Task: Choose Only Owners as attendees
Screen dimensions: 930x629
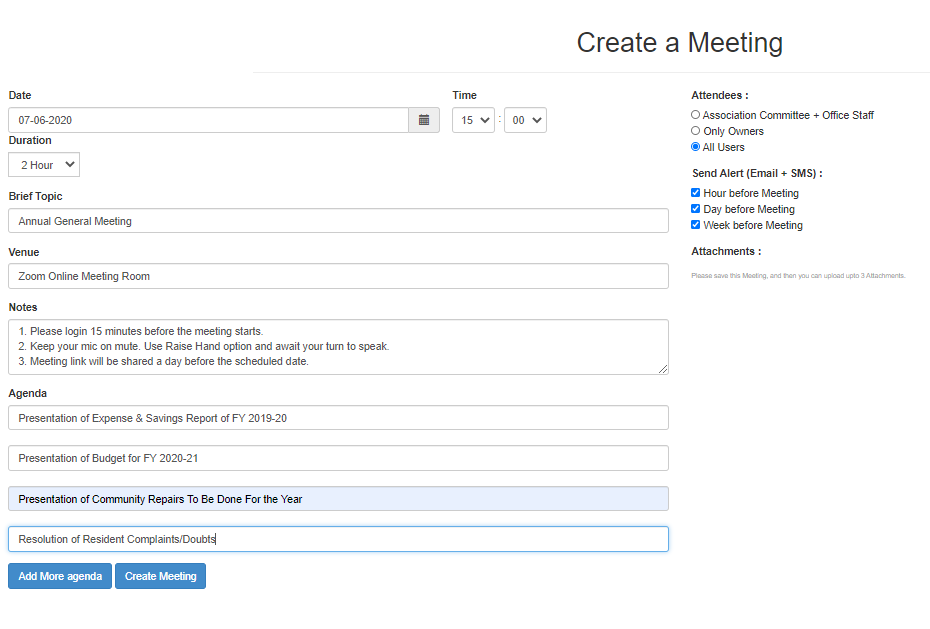Action: tap(695, 130)
